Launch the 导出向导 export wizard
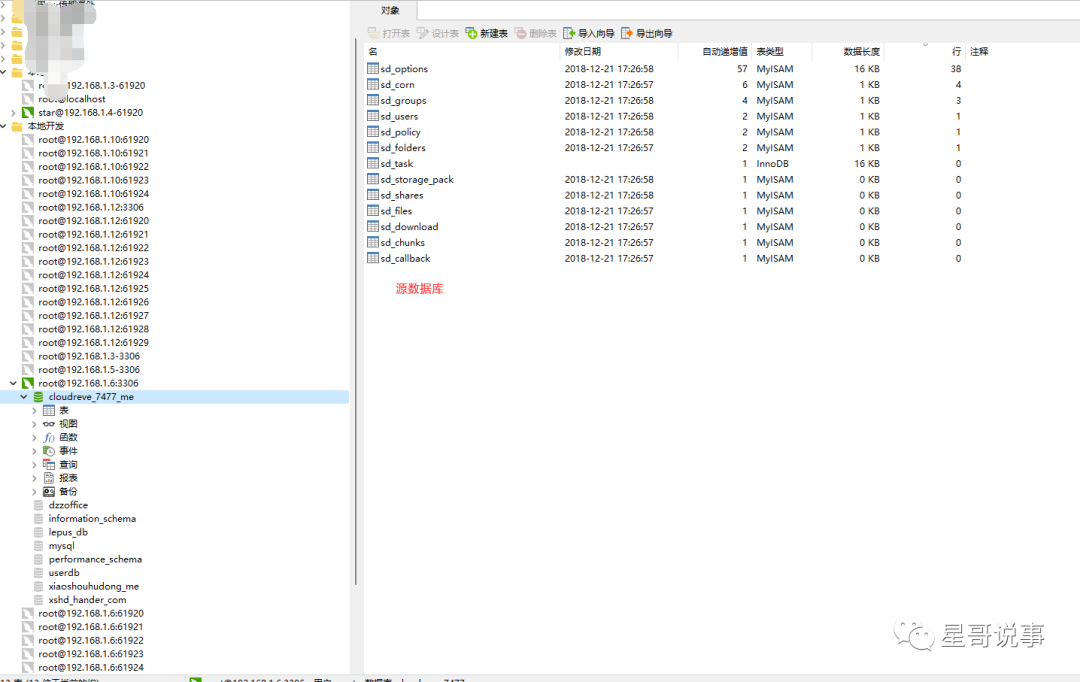Viewport: 1080px width, 682px height. click(x=627, y=33)
